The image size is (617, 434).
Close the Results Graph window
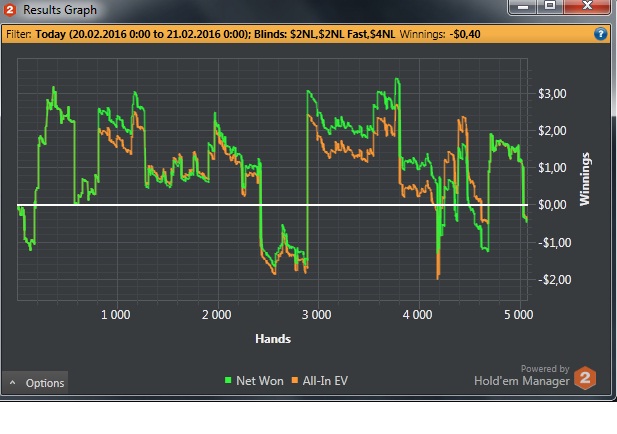(x=587, y=6)
